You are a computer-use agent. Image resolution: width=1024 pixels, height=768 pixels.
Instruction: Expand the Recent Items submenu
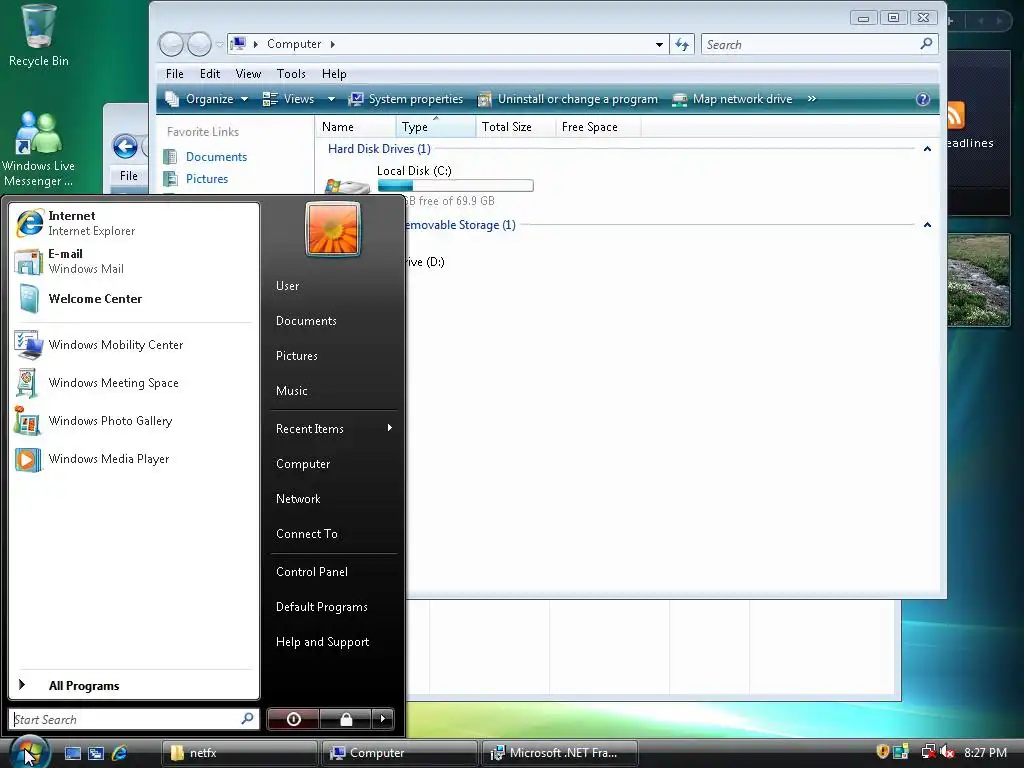(x=334, y=428)
